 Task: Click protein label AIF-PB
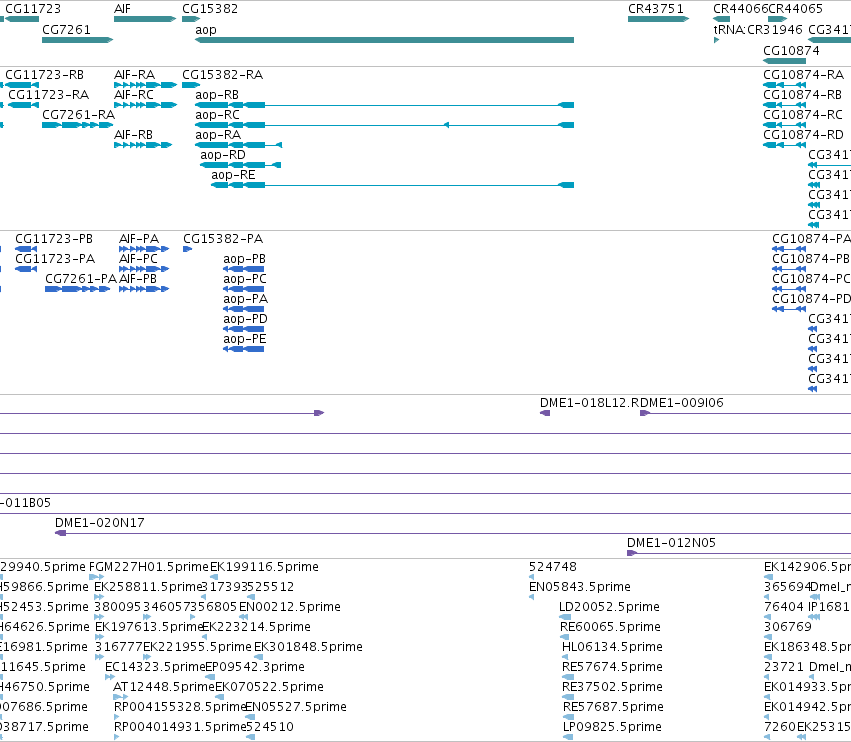(x=138, y=278)
